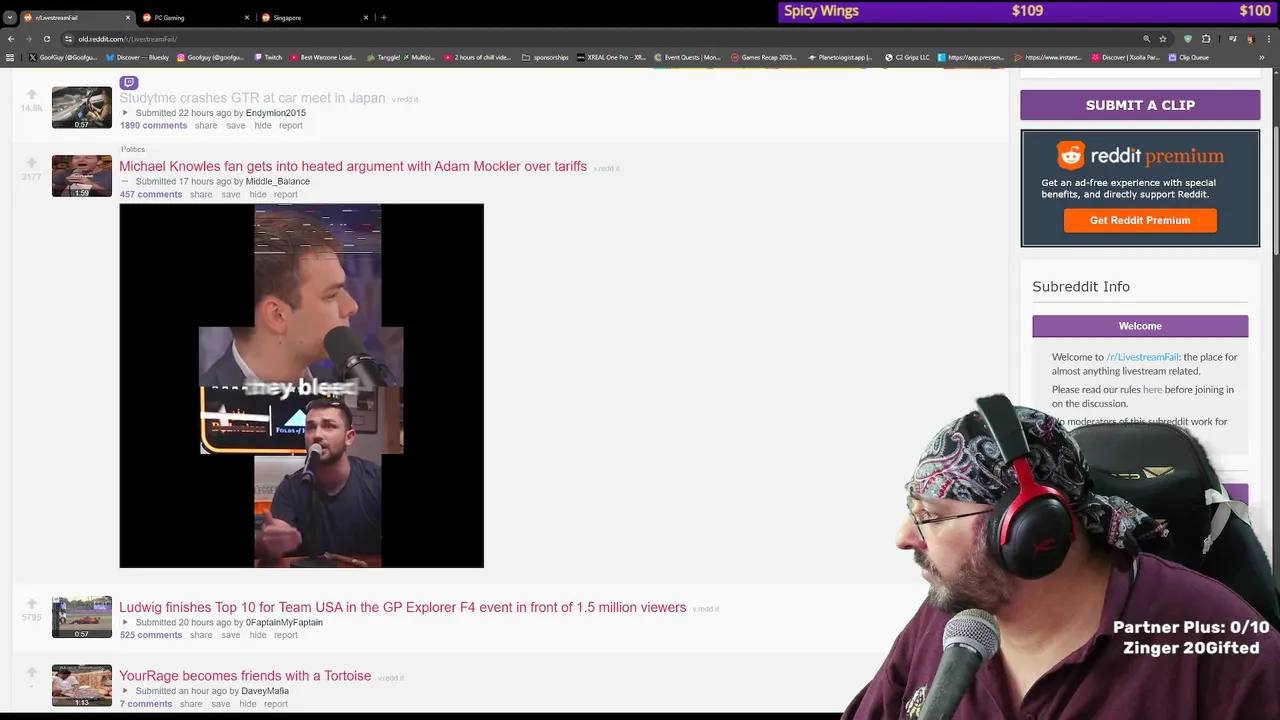Open the Ludwig F4 event post thumbnail
Screen dimensions: 1280x720
(x=82, y=617)
